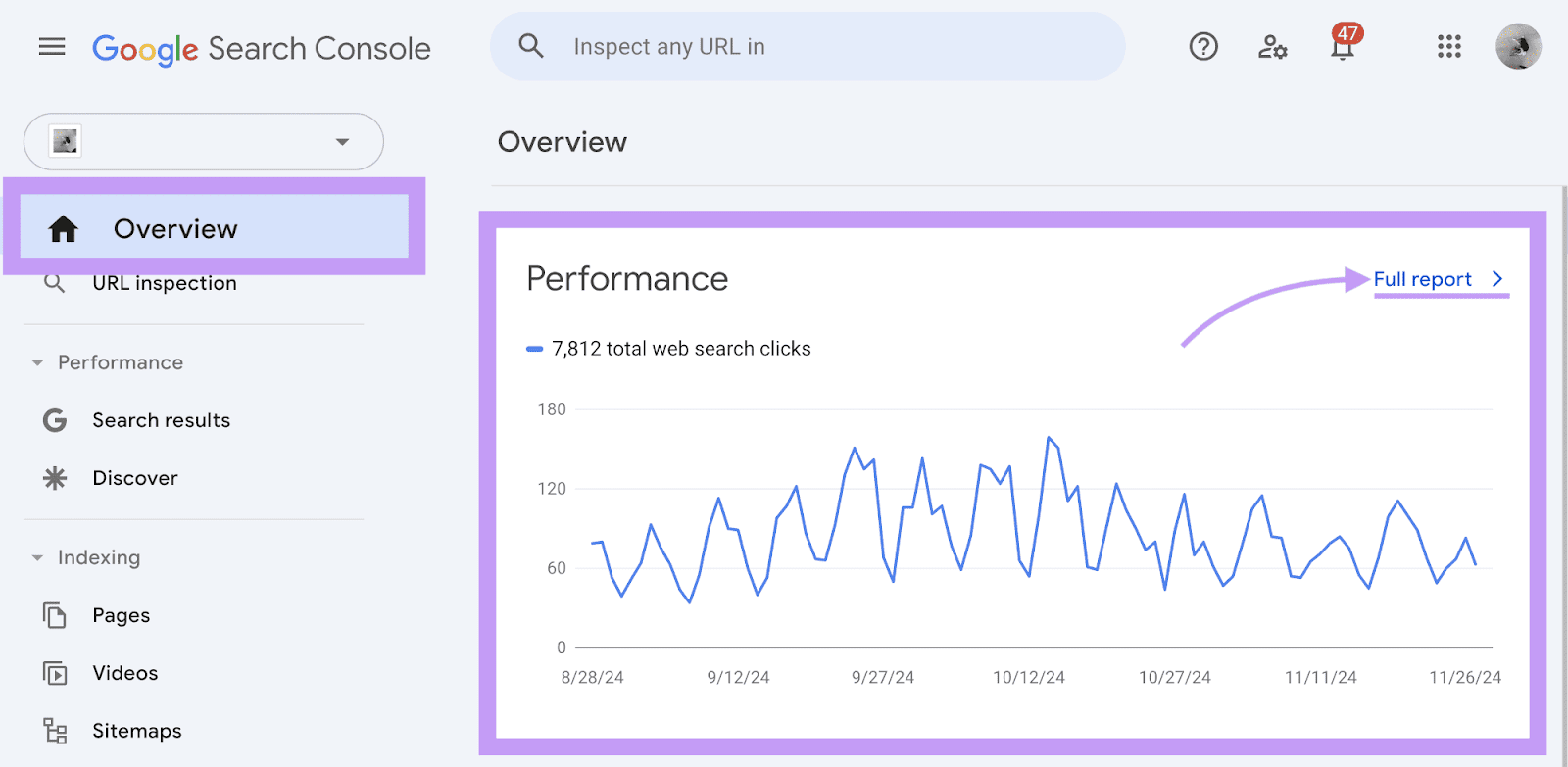The image size is (1568, 767).
Task: Open the Sitemaps page
Action: click(137, 731)
